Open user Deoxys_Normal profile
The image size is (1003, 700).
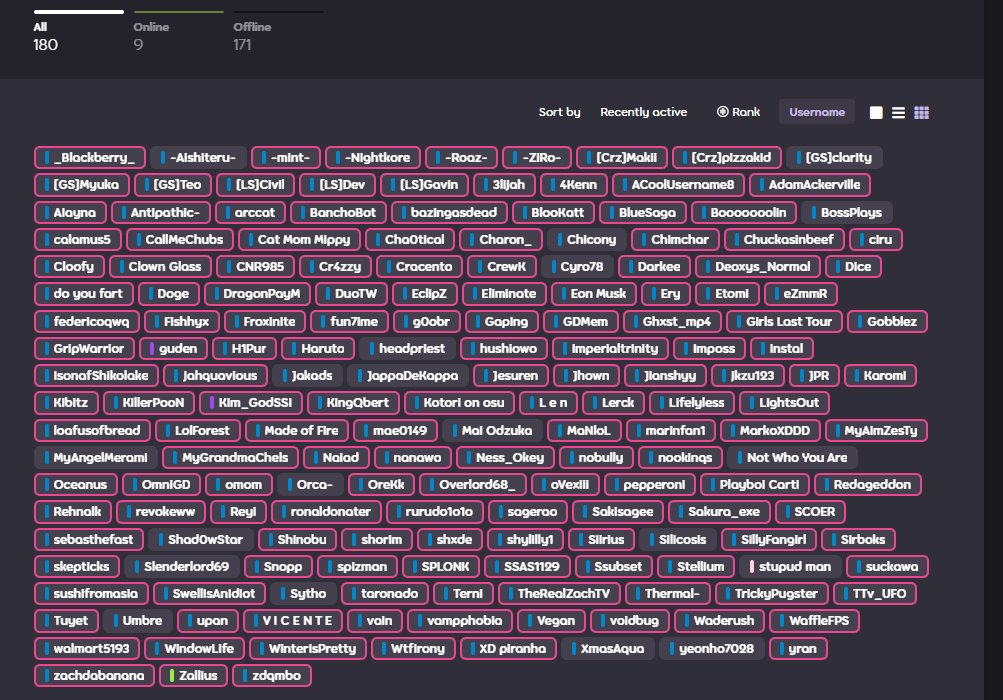758,267
